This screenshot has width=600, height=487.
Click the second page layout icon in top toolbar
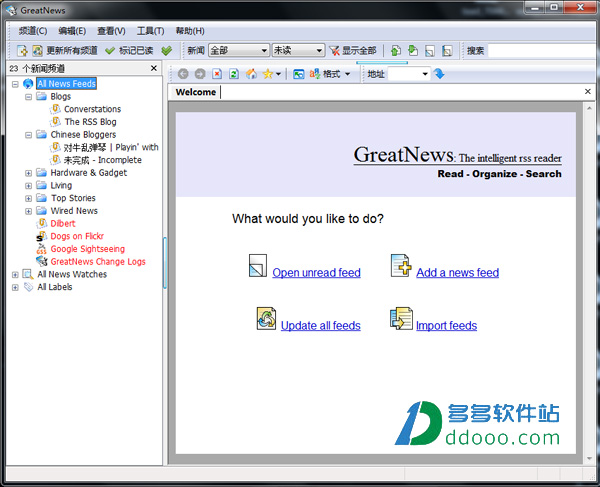coord(447,50)
